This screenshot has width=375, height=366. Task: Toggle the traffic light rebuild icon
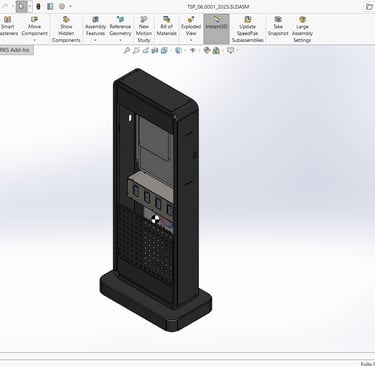[38, 6]
